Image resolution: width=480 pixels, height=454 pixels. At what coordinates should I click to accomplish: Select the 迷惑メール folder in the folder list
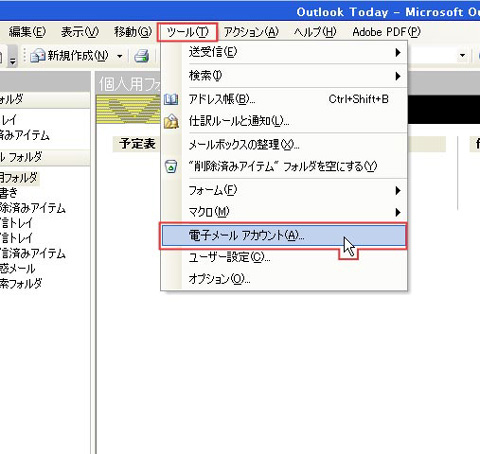[18, 268]
